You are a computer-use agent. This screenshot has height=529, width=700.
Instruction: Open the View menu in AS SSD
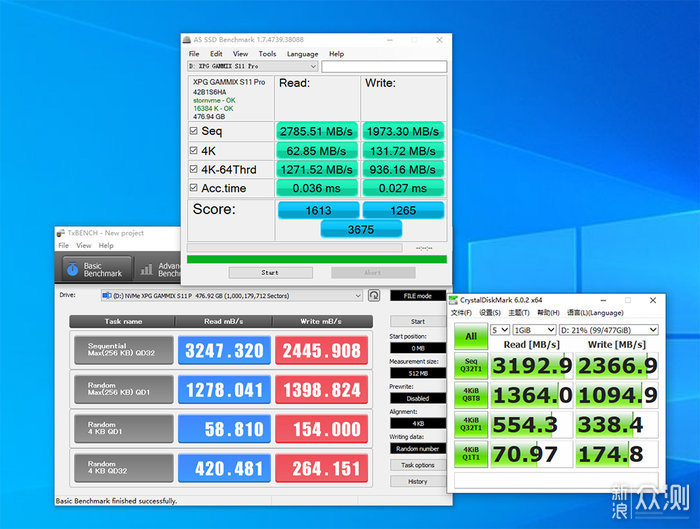240,54
